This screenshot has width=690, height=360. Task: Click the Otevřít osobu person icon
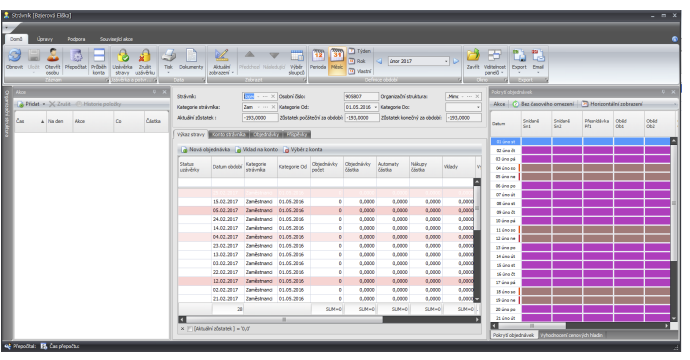53,55
